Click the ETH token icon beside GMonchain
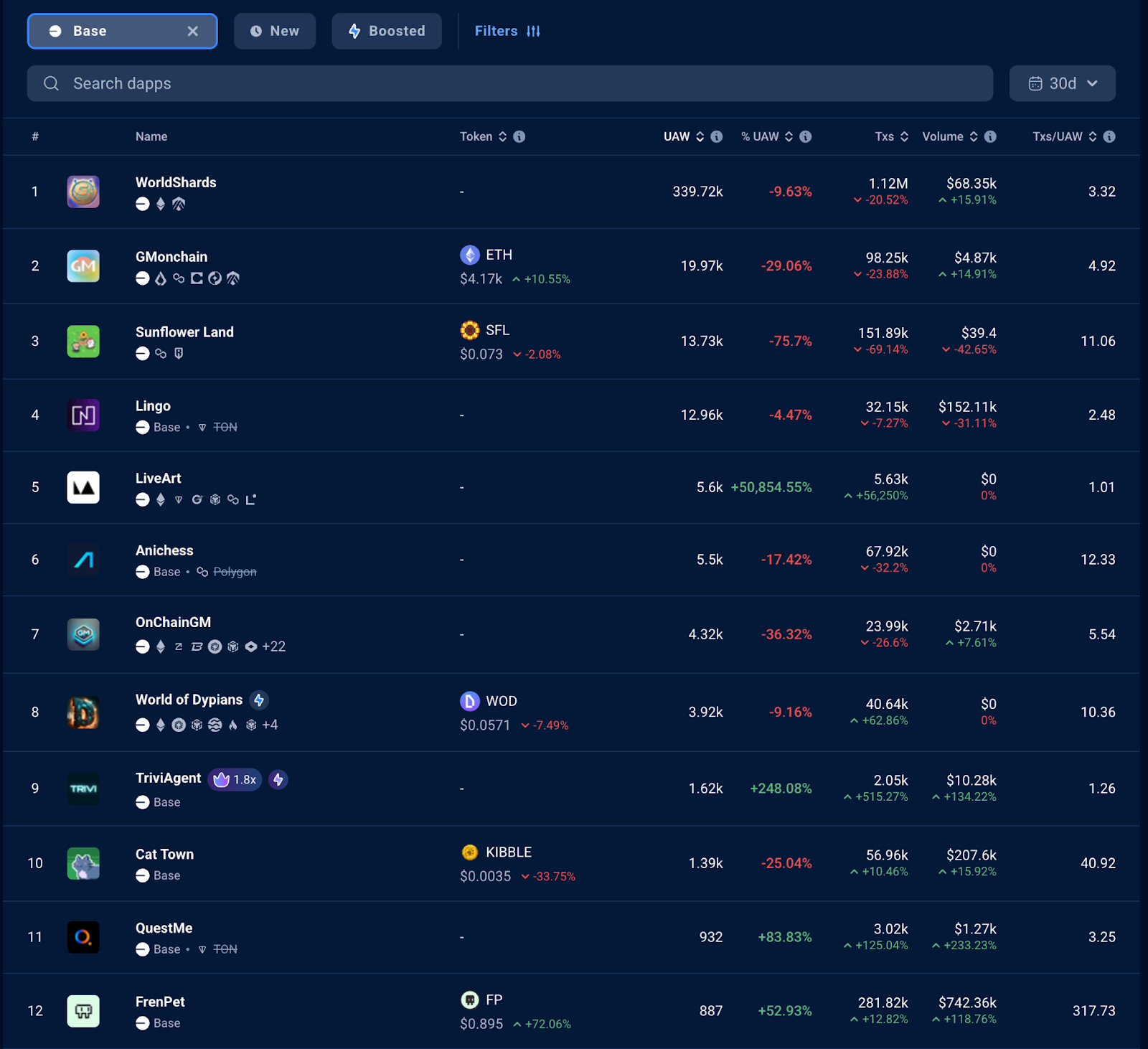This screenshot has height=1049, width=1148. click(470, 255)
